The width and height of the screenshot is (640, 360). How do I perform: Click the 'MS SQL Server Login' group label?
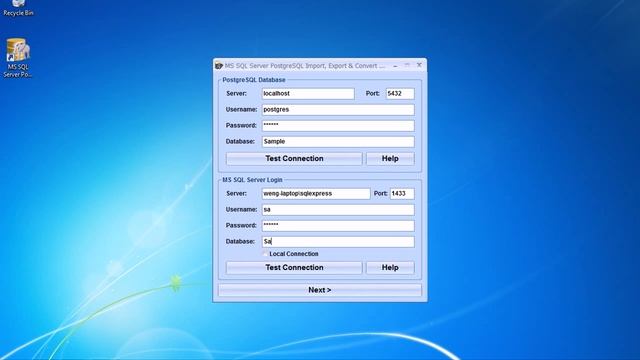pyautogui.click(x=252, y=180)
